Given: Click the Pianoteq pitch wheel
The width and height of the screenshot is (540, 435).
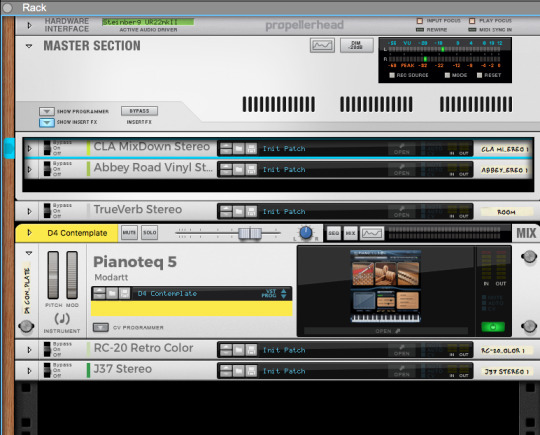Looking at the screenshot, I should 53,275.
